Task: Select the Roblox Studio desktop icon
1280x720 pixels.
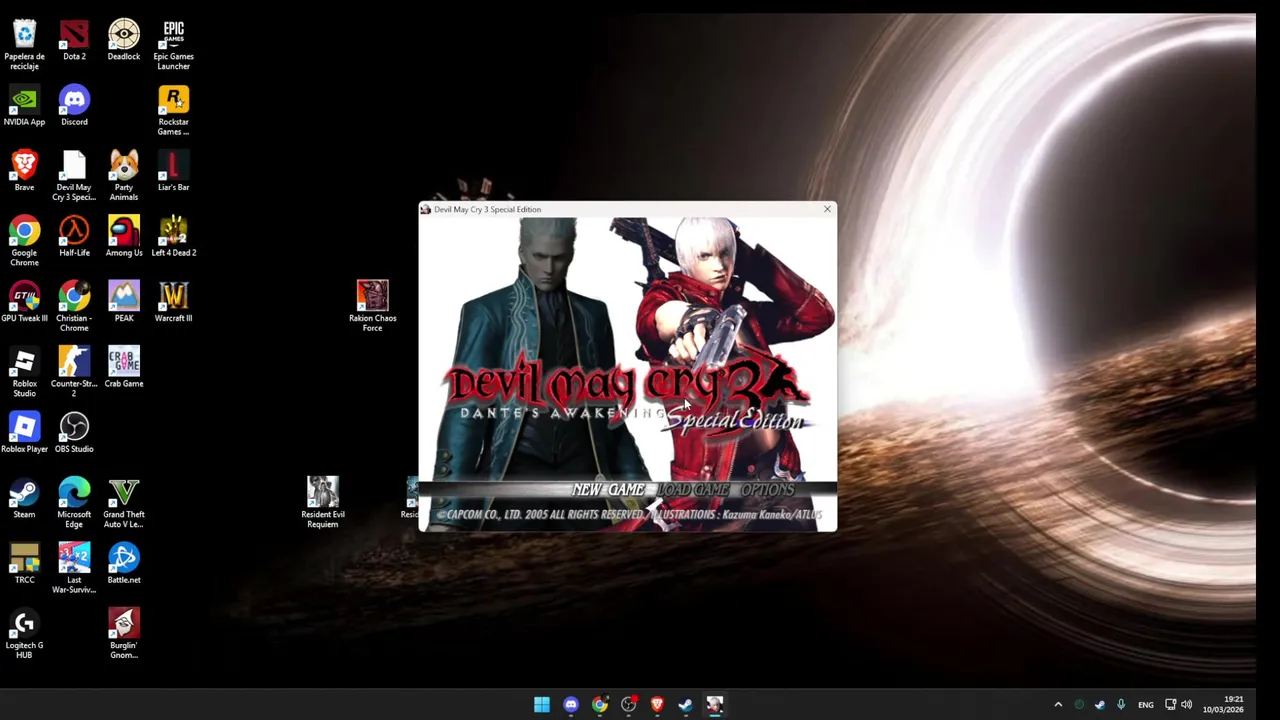Action: click(24, 373)
